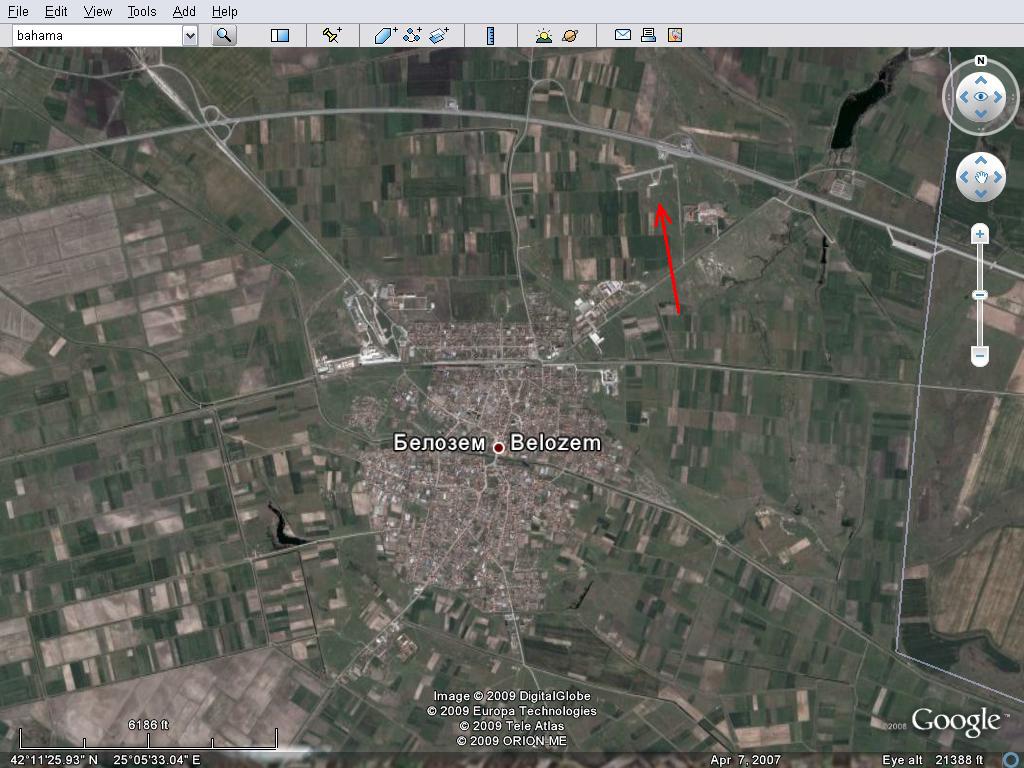Open the File menu
The image size is (1024, 768).
(x=18, y=11)
